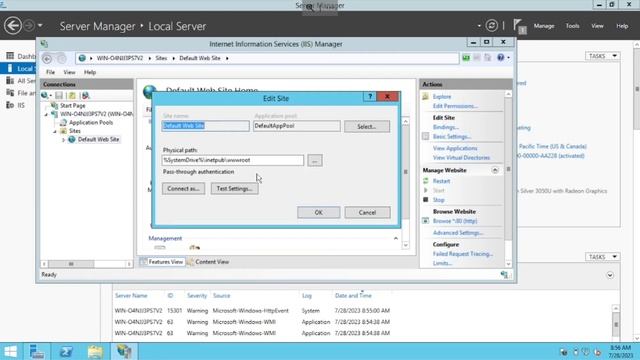
Task: Click the delete connection icon in Connections toolbar
Action: (85, 96)
